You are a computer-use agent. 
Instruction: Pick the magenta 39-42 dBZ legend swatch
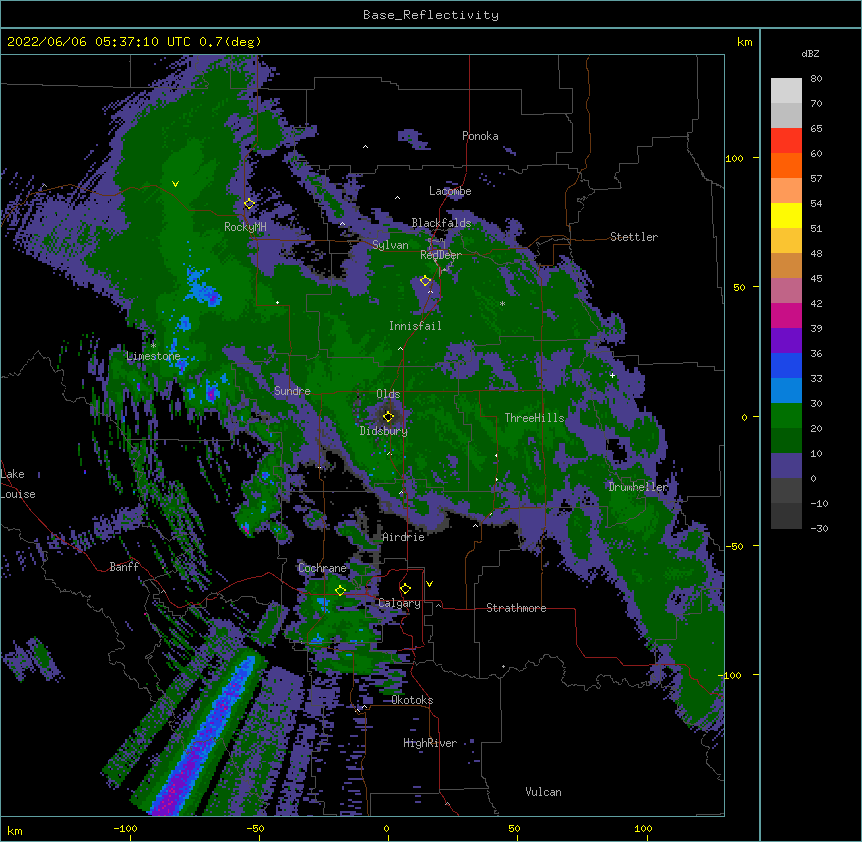786,315
